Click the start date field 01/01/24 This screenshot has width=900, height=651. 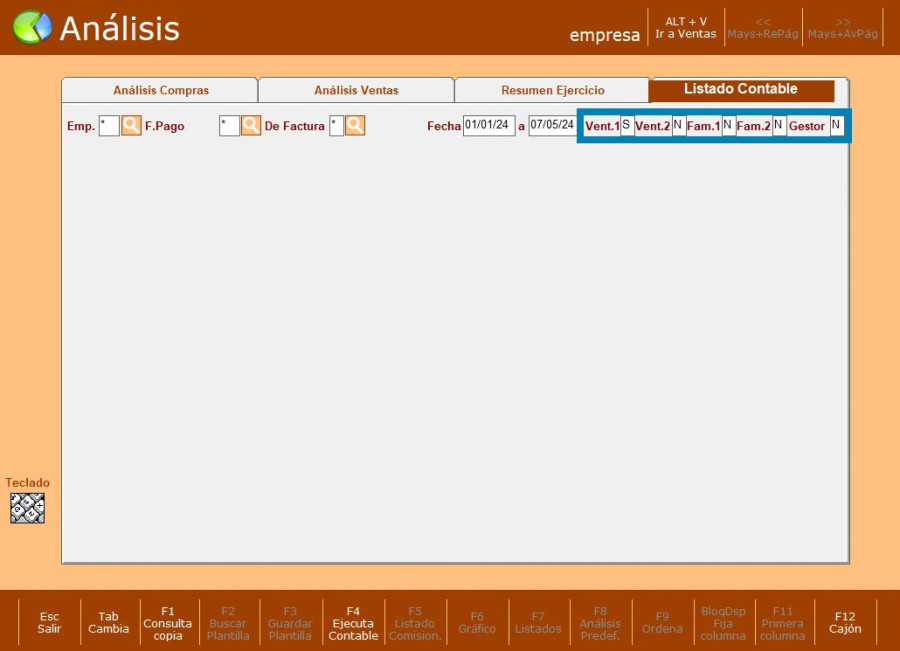point(488,126)
